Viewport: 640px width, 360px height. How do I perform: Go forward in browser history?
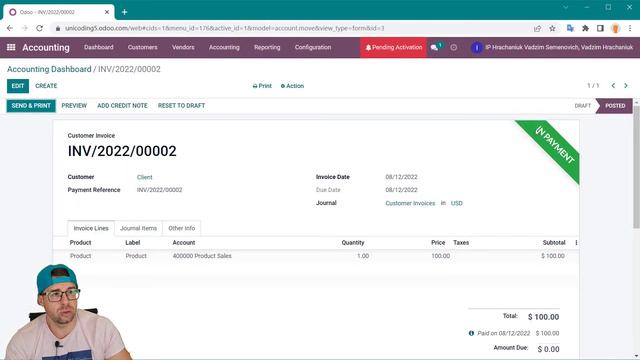24,28
